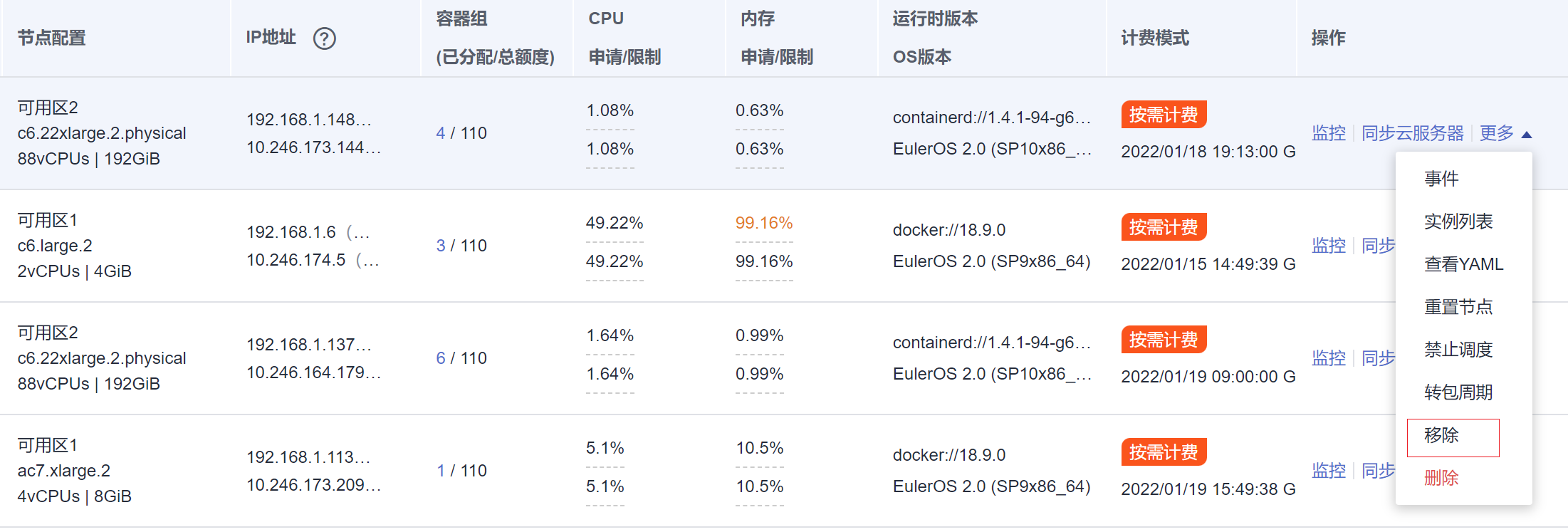The width and height of the screenshot is (1568, 532).
Task: Click the IP地址 help question mark icon
Action: click(x=324, y=38)
